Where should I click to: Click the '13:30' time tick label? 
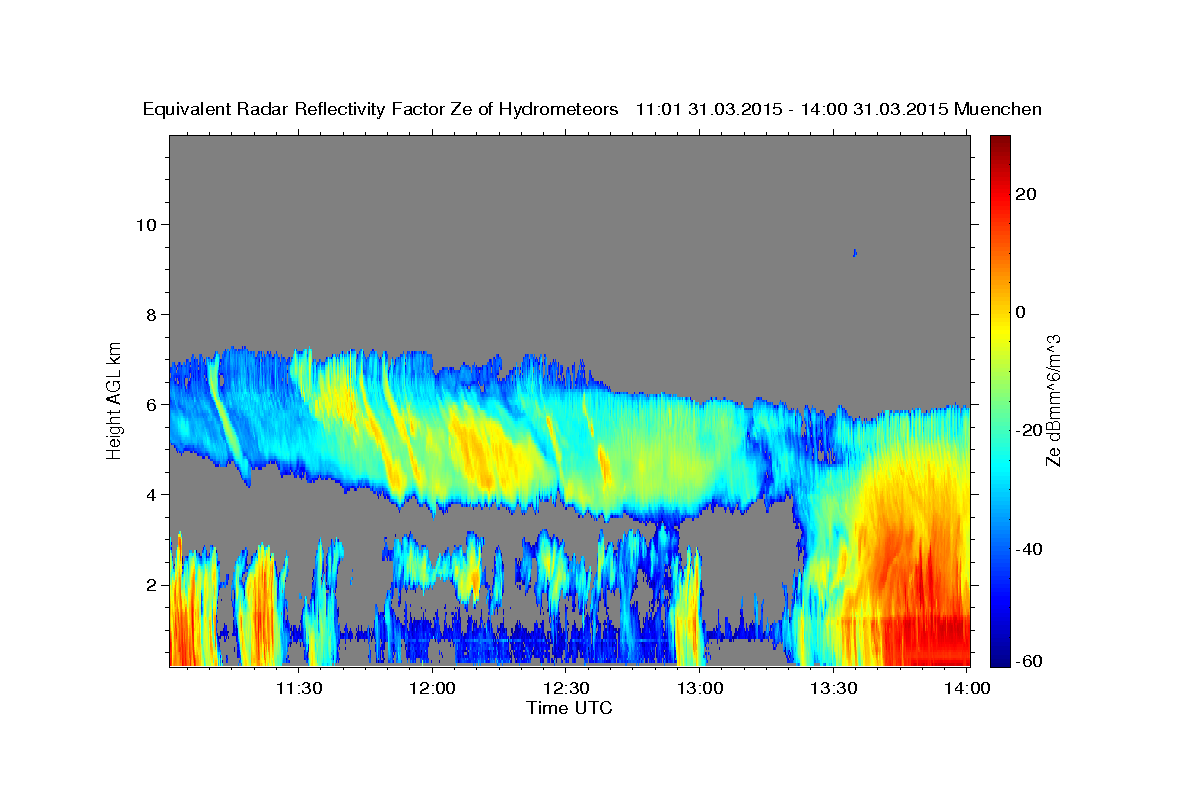833,688
